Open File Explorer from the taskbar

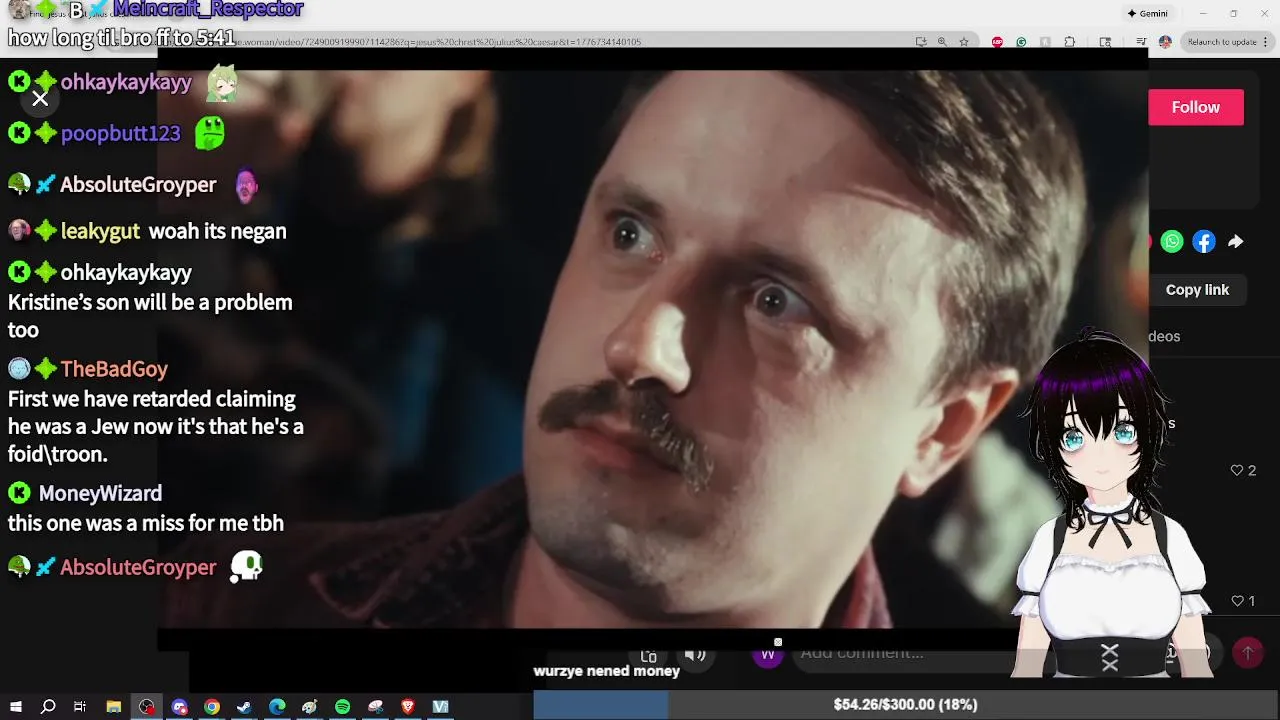[x=114, y=707]
